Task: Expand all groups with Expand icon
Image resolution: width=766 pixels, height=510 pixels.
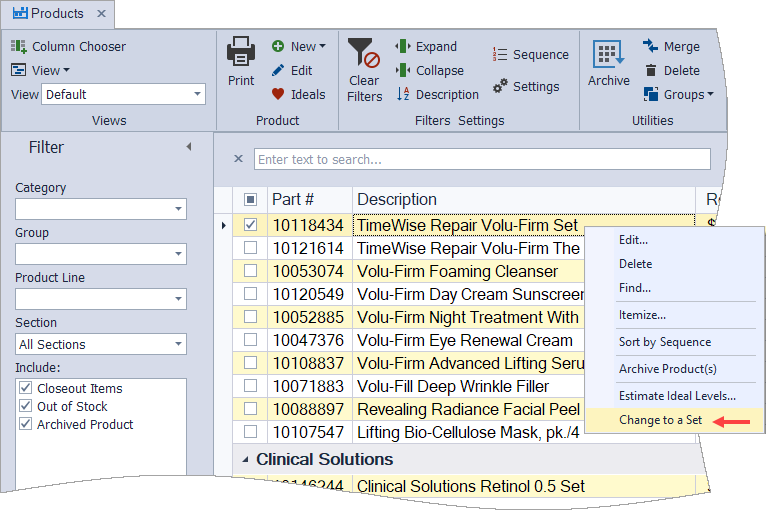Action: click(403, 46)
